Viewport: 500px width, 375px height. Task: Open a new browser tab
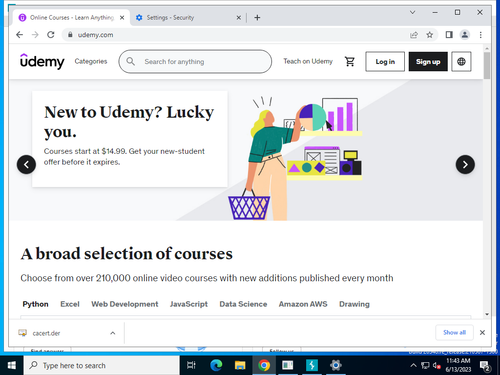pos(257,18)
